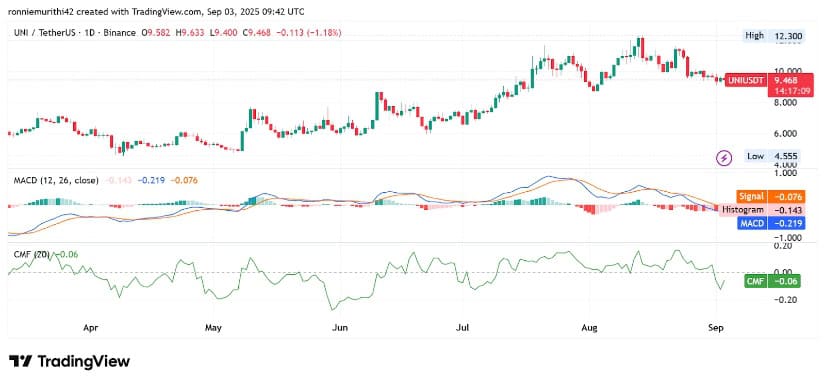Click the TradingView logo

pos(69,361)
